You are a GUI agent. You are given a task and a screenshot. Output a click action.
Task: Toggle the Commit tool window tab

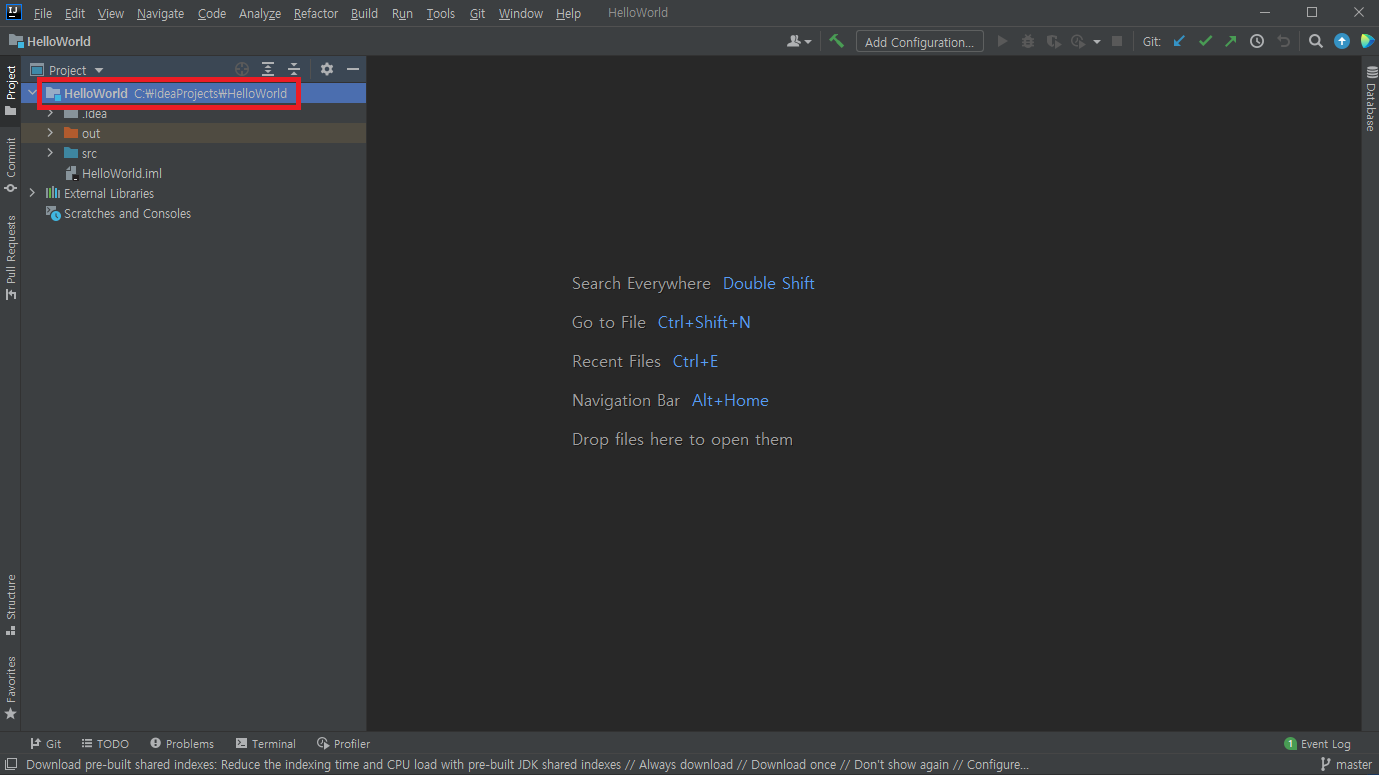point(10,165)
